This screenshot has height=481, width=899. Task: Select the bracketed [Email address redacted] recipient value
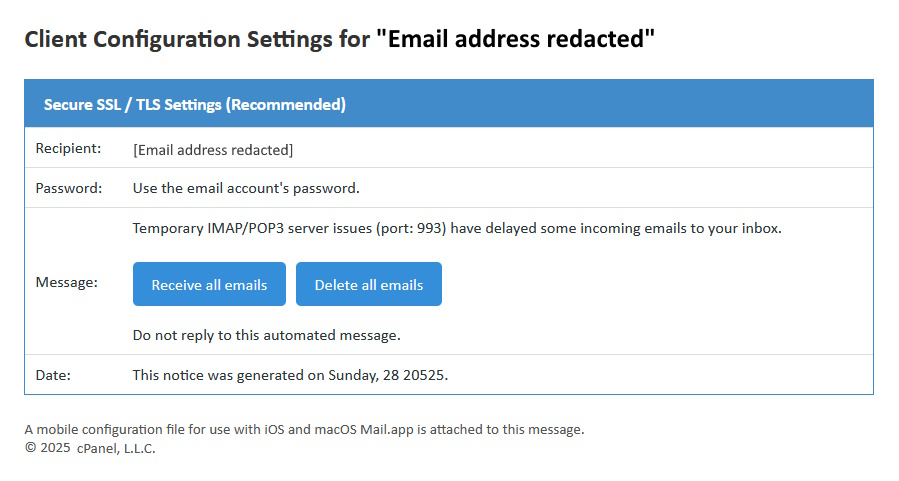click(x=213, y=150)
